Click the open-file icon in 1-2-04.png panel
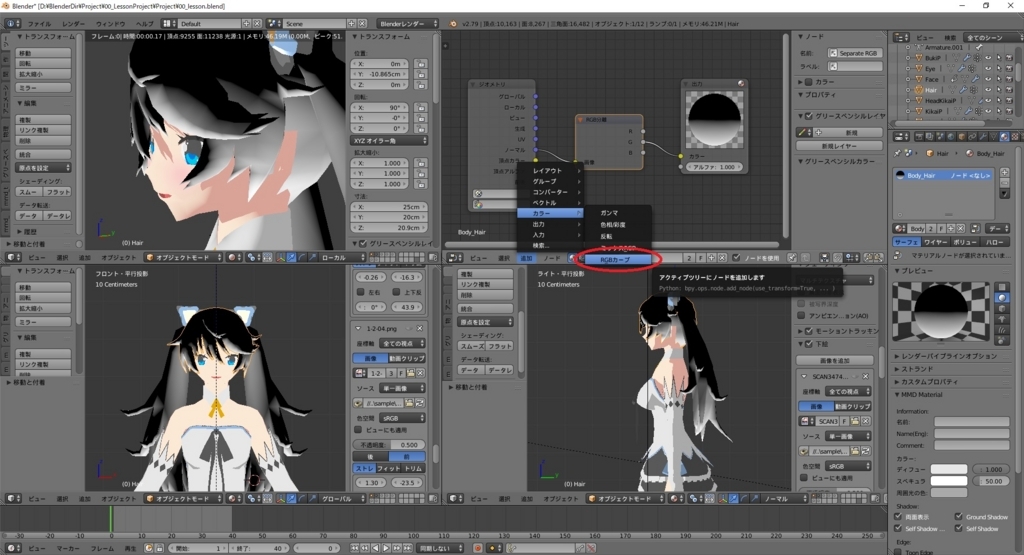The image size is (1024, 555). [x=410, y=373]
